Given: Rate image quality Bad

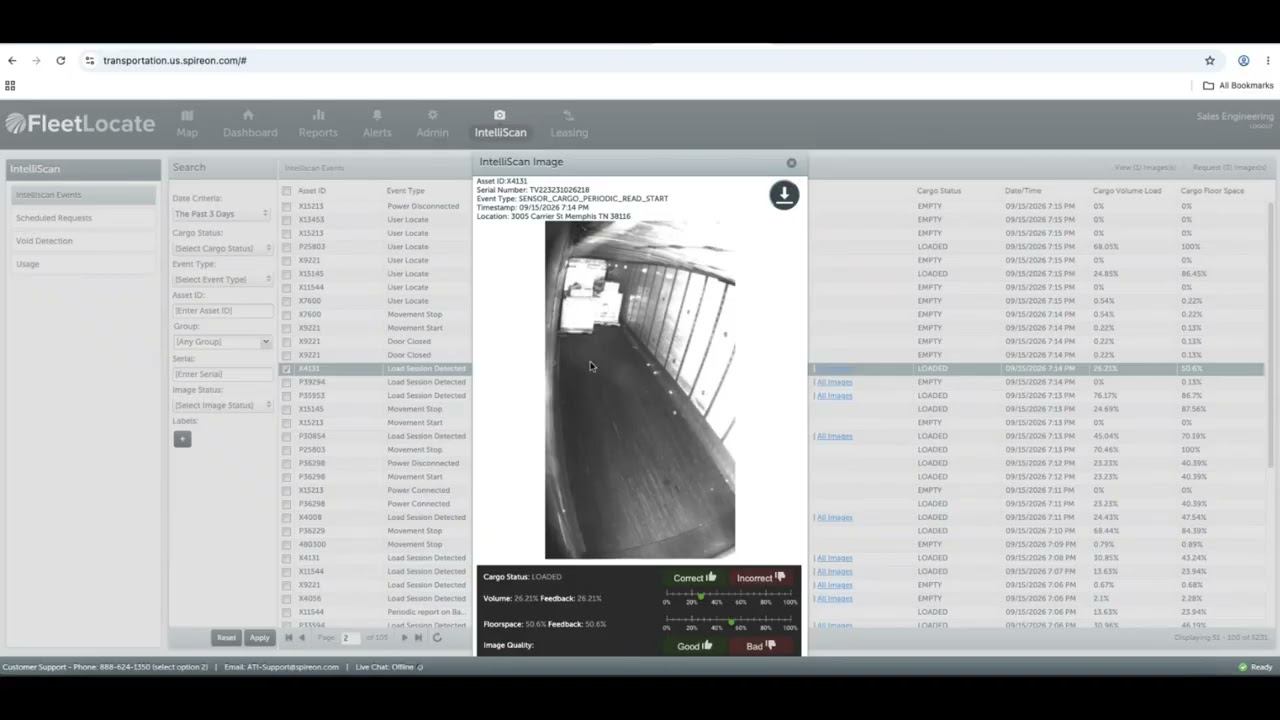Looking at the screenshot, I should [x=761, y=646].
